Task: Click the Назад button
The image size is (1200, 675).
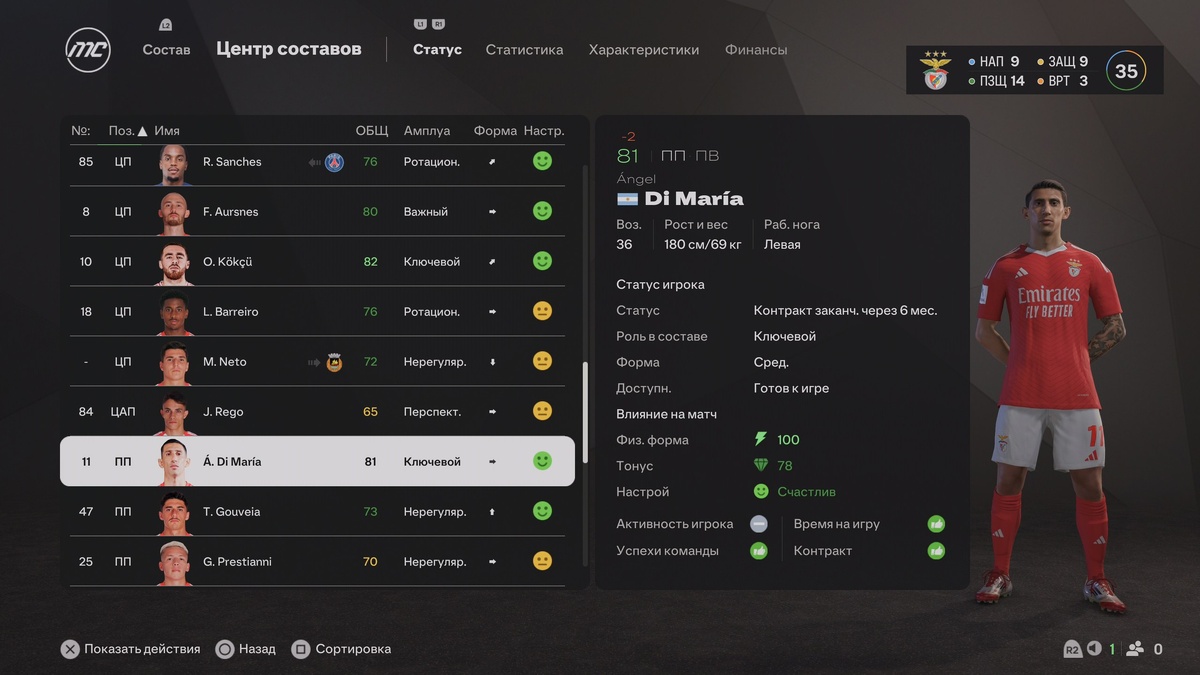Action: pos(246,649)
